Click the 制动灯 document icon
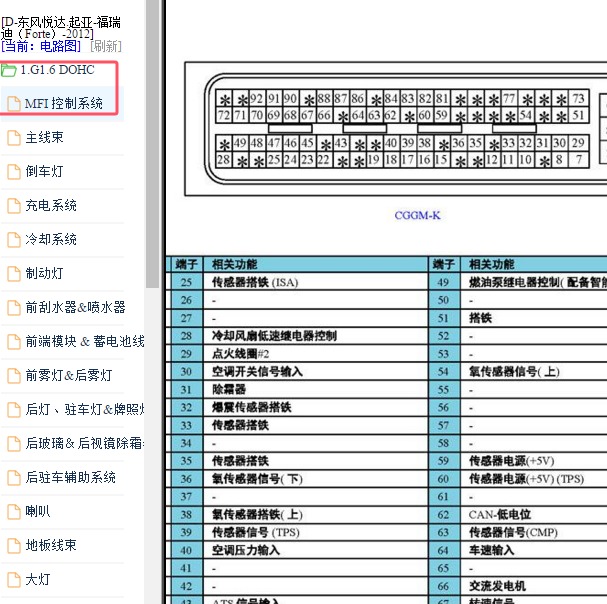The height and width of the screenshot is (604, 607). pyautogui.click(x=14, y=274)
